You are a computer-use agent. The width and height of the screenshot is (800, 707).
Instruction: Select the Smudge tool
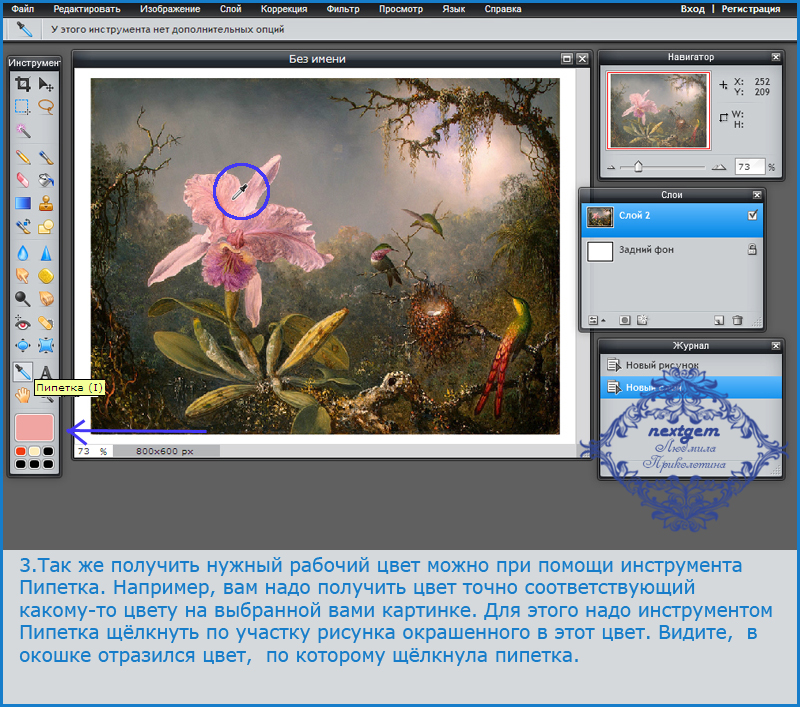(x=22, y=276)
